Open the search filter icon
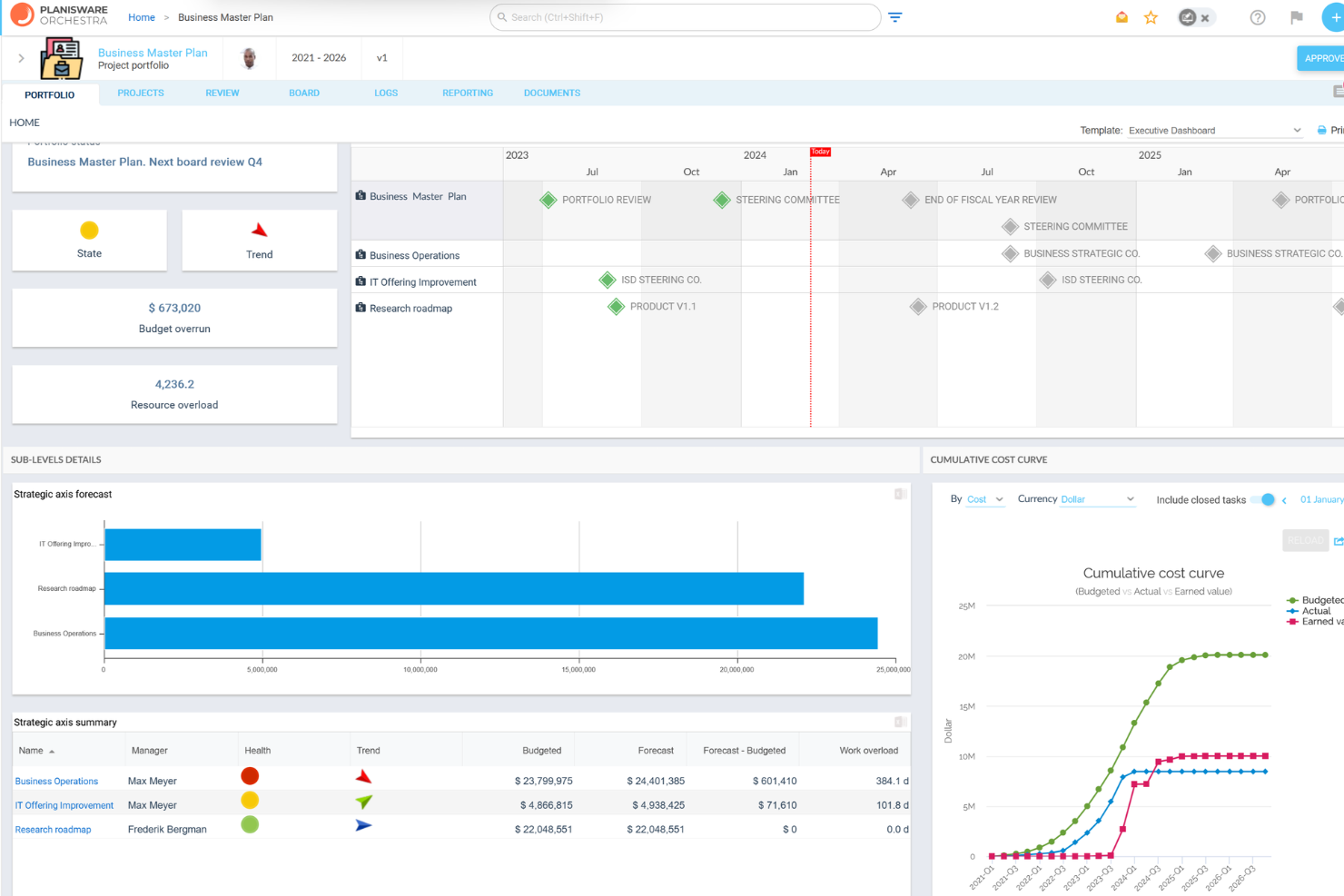The width and height of the screenshot is (1344, 896). click(x=895, y=17)
